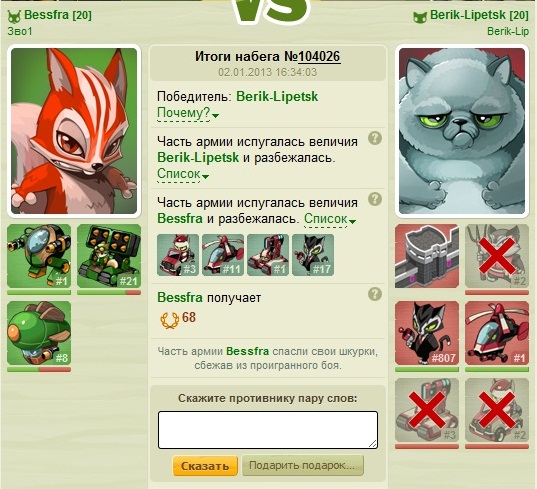Click the green airship unit #8
Viewport: 537px width, 489px height.
39,333
